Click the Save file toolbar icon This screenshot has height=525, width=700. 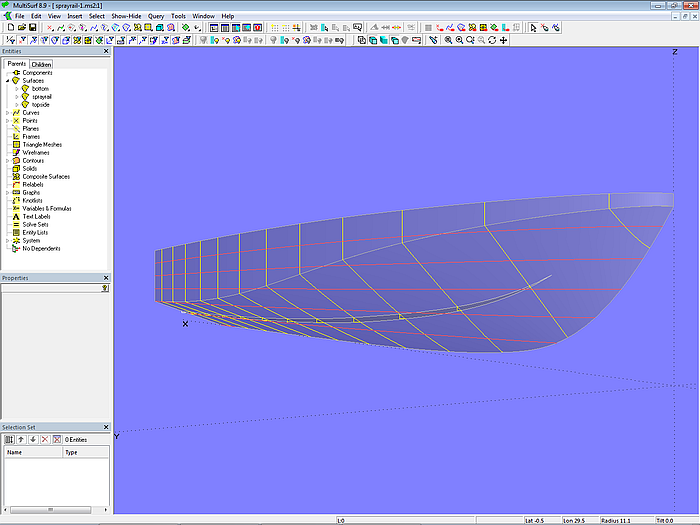[x=32, y=27]
